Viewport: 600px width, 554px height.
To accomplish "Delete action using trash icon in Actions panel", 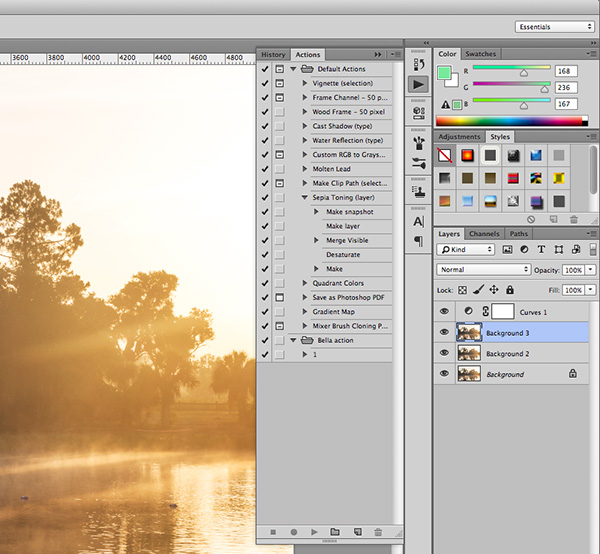I will point(378,532).
